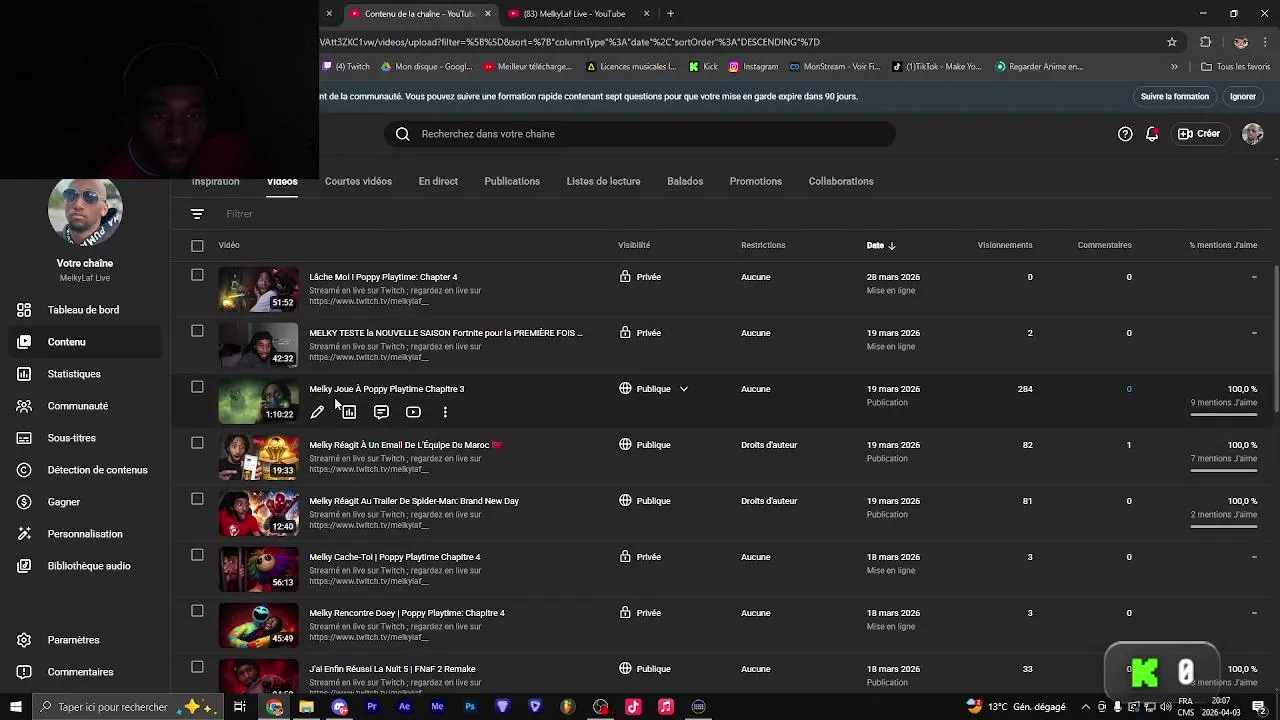Check the Melky Joue À Poppy Playtime Chapitre 3 row
This screenshot has height=720, width=1280.
197,387
